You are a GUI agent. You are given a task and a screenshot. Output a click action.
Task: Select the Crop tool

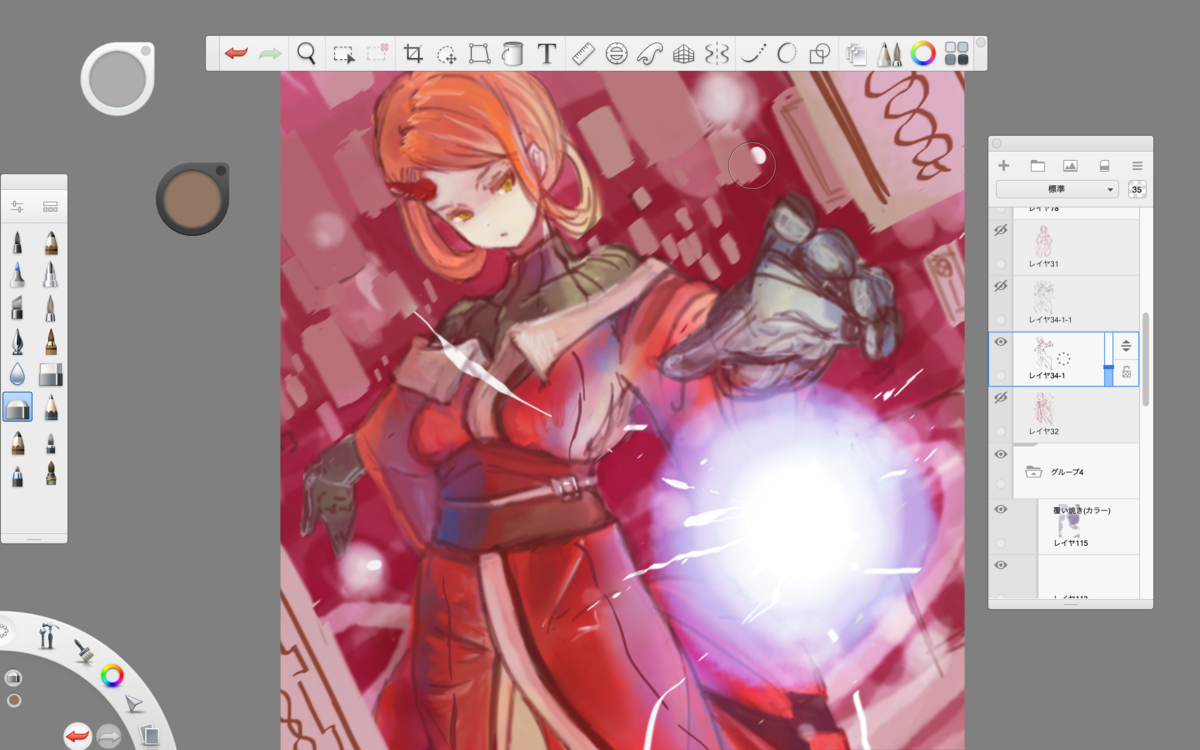point(413,53)
